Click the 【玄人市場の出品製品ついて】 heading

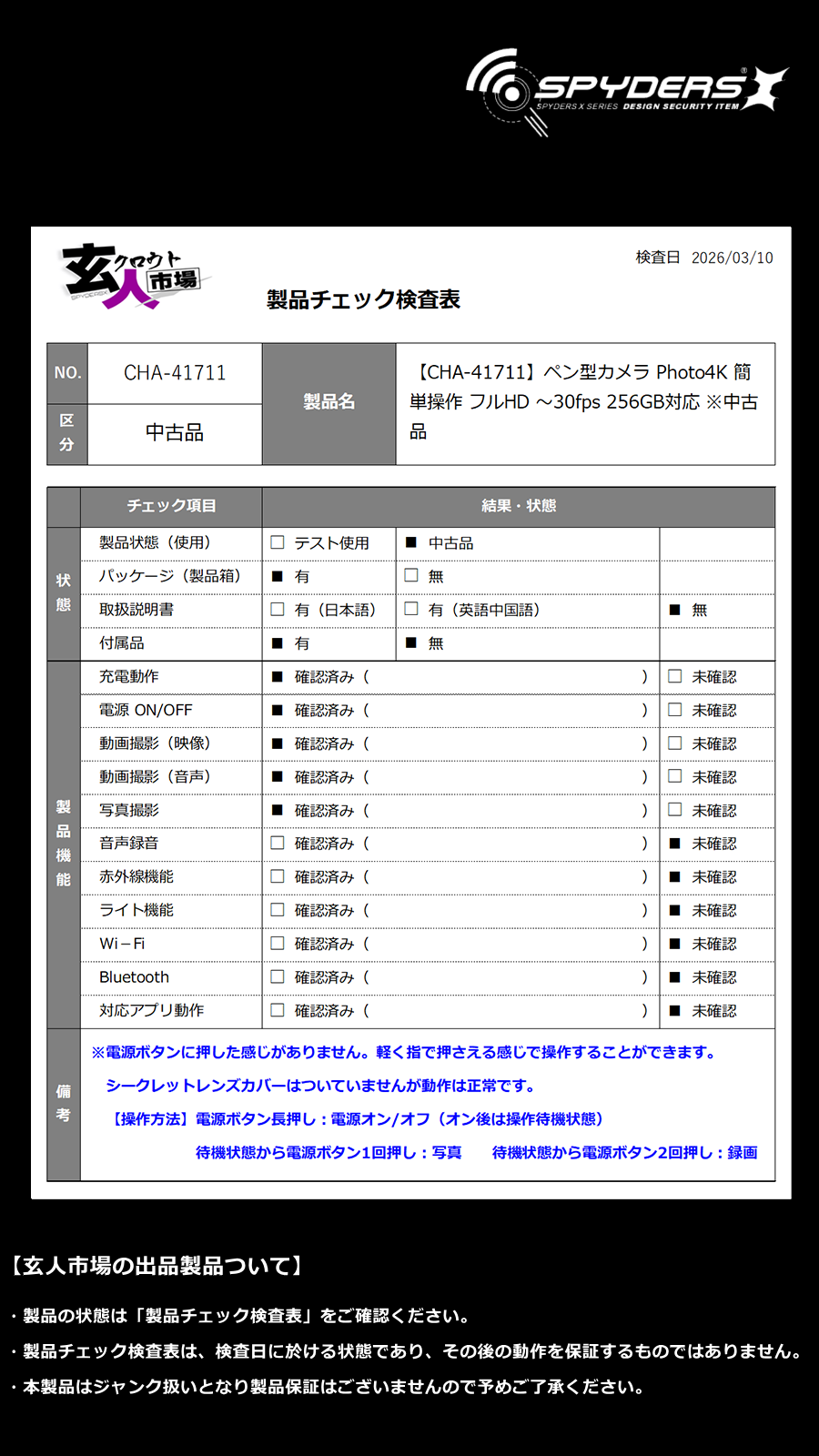(156, 1266)
